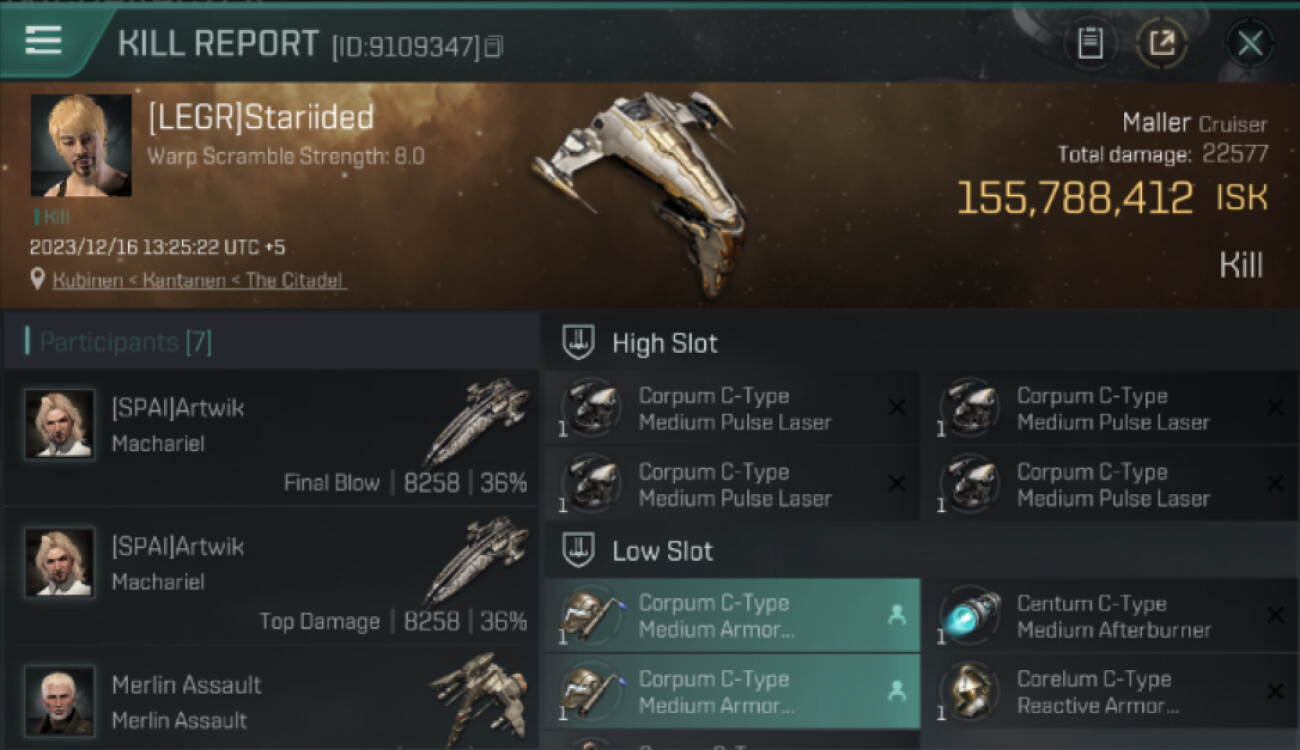Viewport: 1300px width, 750px height.
Task: Click the High Slot section icon
Action: pos(578,342)
